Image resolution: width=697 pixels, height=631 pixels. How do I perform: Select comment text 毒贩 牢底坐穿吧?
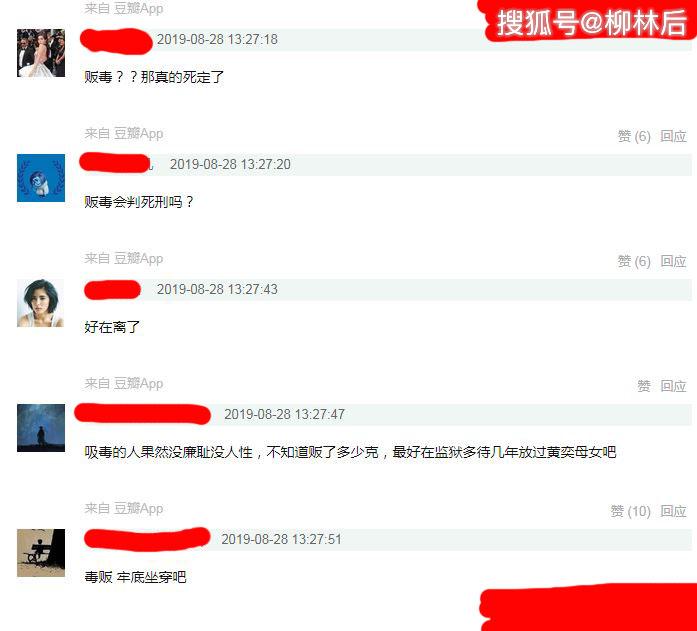pos(135,577)
